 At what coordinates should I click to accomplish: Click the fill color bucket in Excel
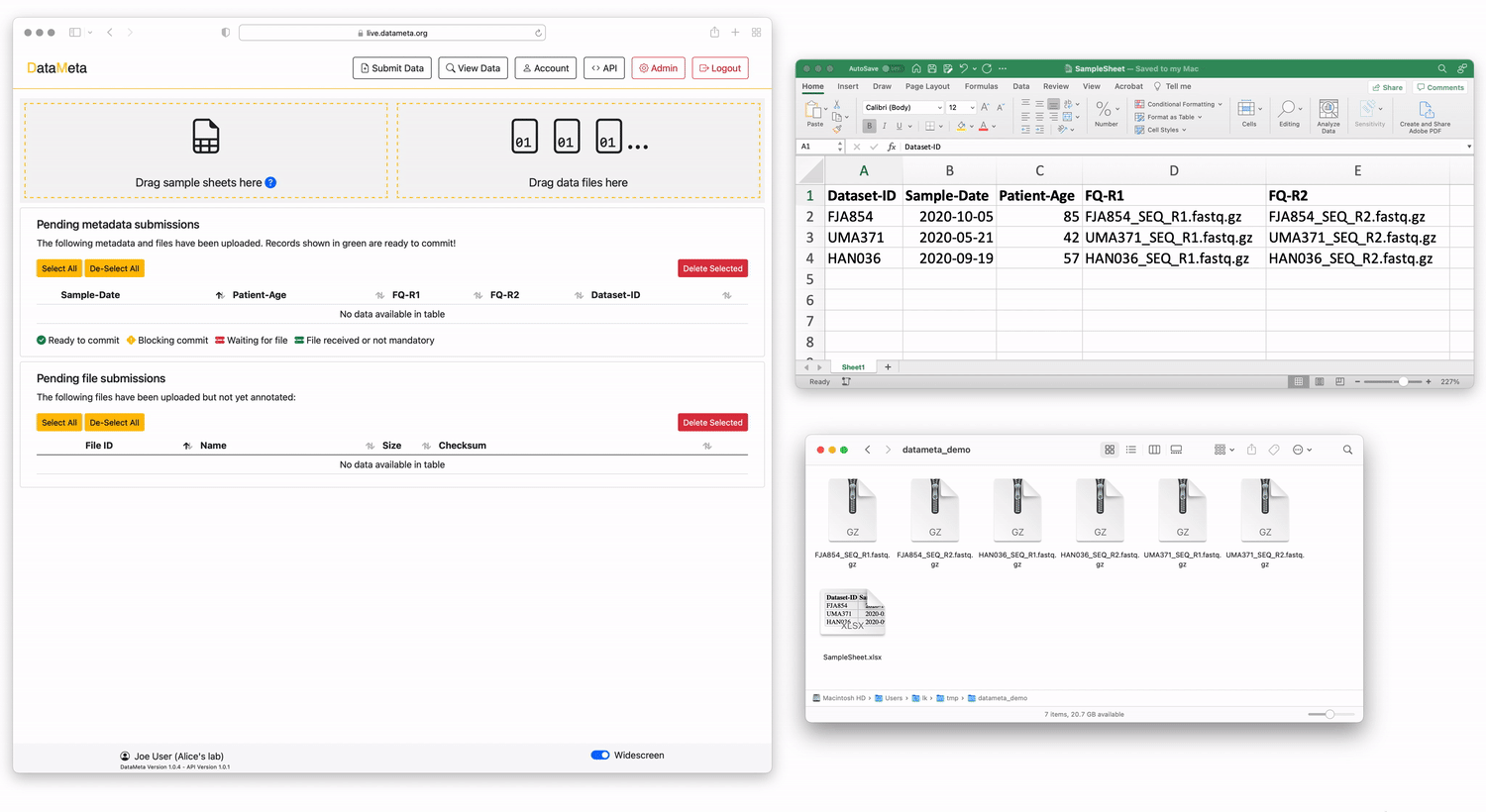[960, 127]
